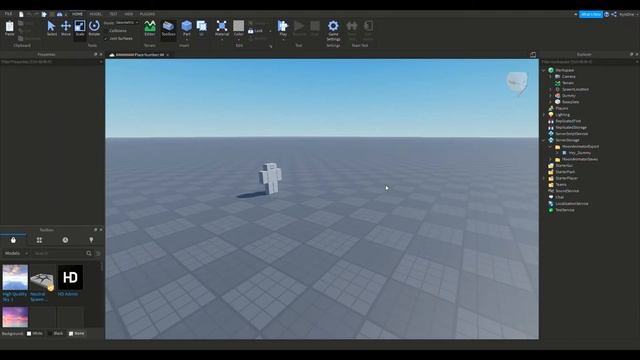This screenshot has height=360, width=640.
Task: Click the new file icon in quick access bar
Action: point(21,14)
